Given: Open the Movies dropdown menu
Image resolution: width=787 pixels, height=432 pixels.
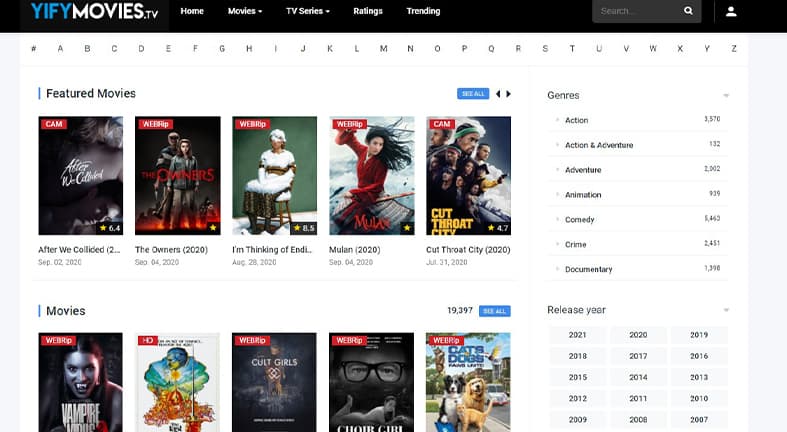Looking at the screenshot, I should click(245, 11).
